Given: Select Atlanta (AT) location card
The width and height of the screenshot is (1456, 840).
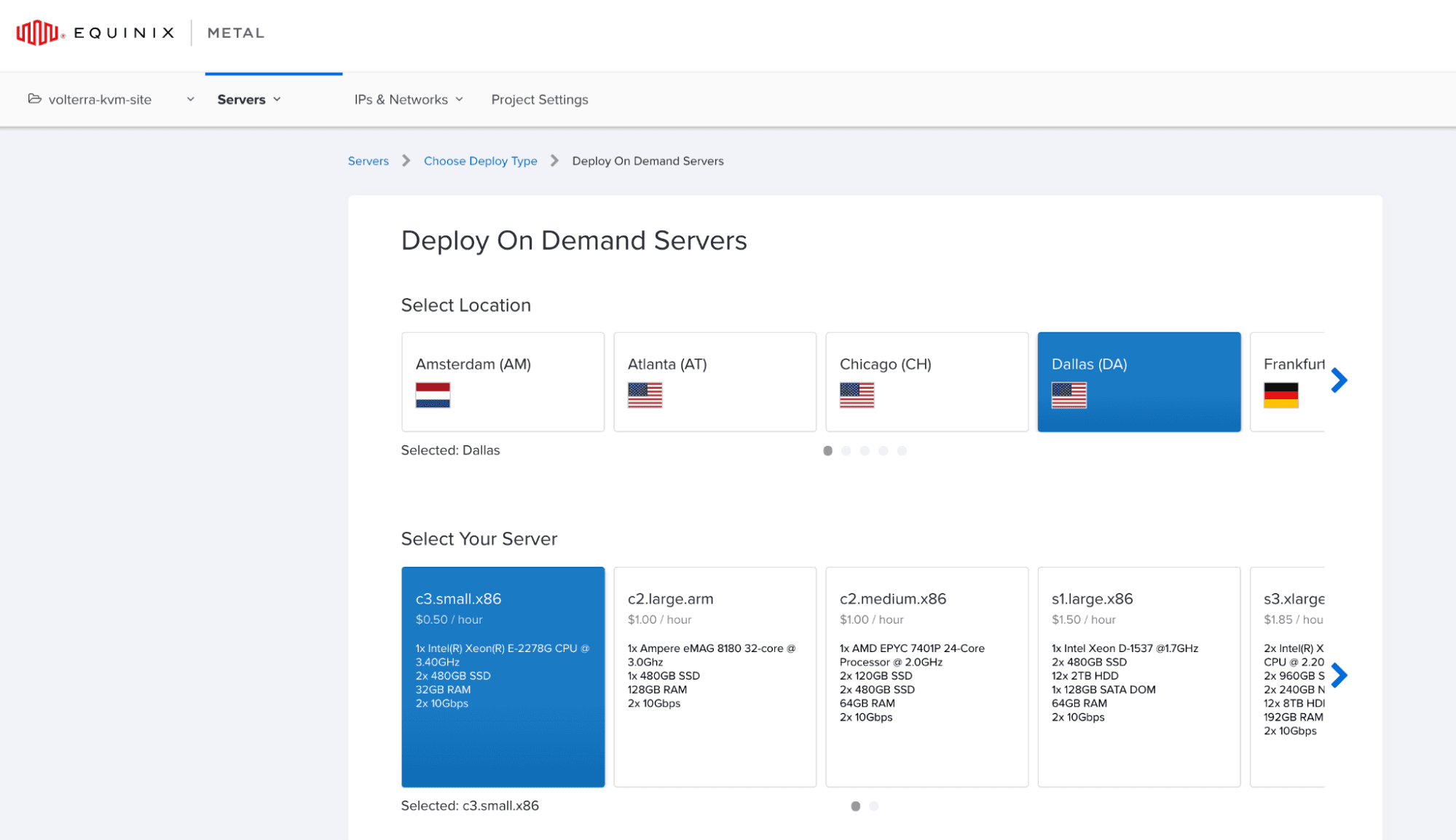Looking at the screenshot, I should click(x=715, y=382).
